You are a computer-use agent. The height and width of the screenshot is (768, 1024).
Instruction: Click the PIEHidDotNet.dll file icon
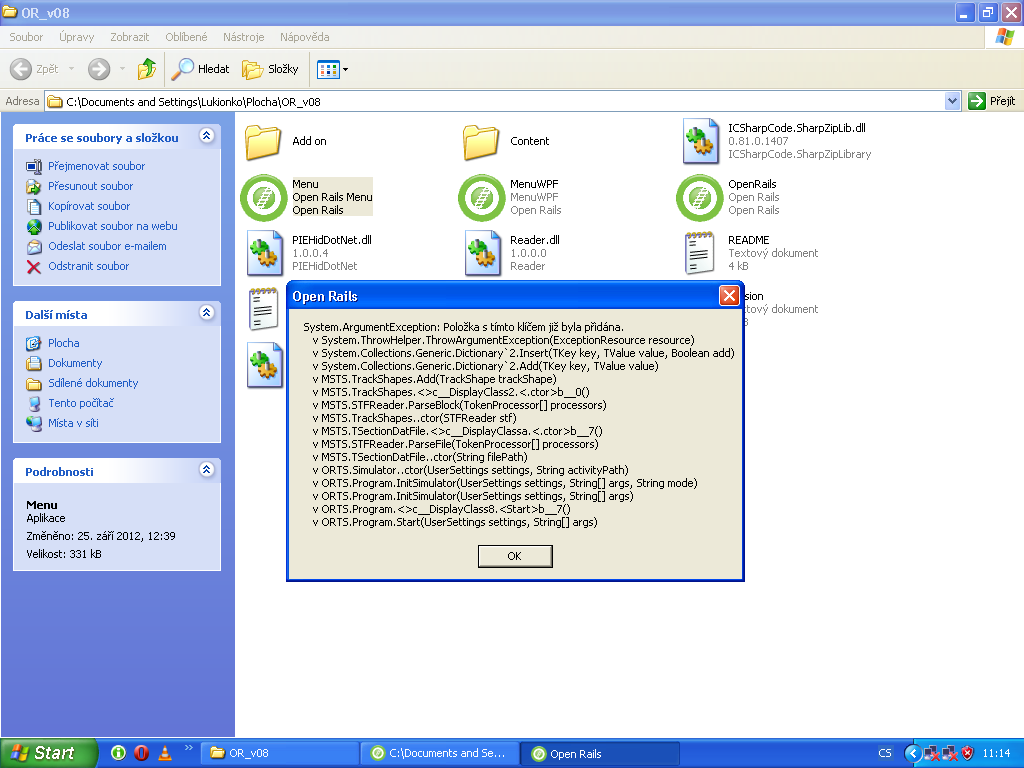(x=263, y=253)
